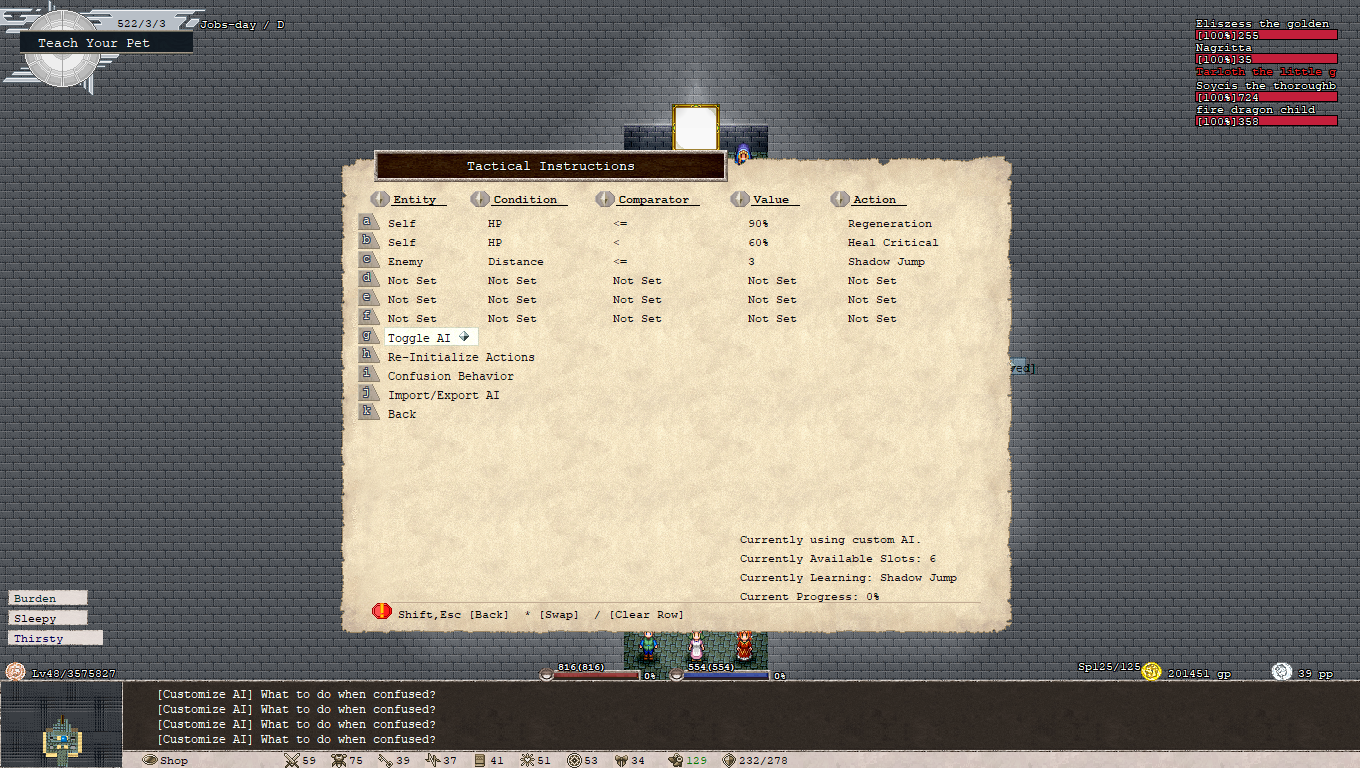1360x768 pixels.
Task: Click the diamond cursor marker beside Toggle AI
Action: click(464, 337)
